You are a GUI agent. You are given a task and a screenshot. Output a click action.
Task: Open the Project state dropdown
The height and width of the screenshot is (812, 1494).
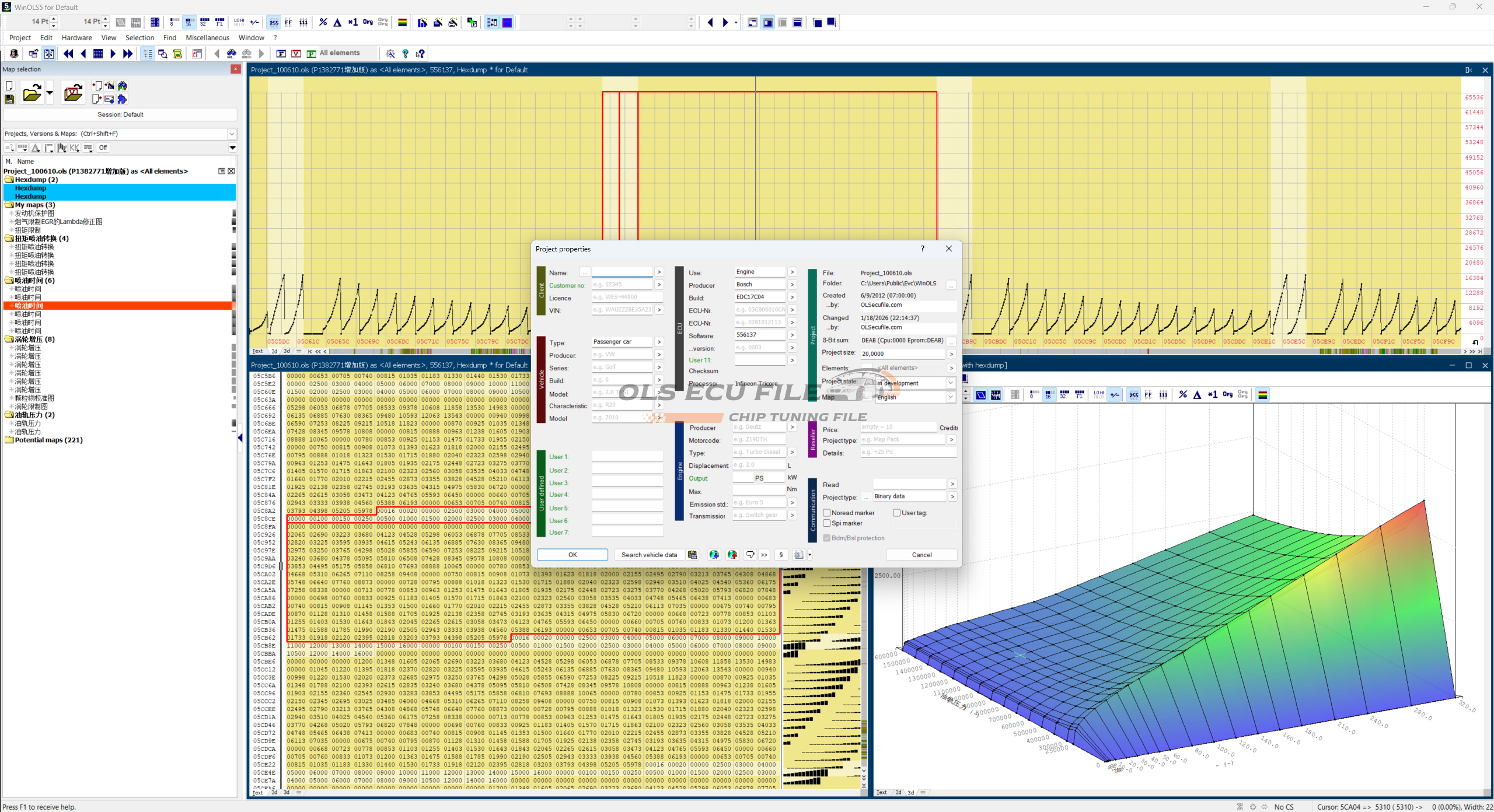[951, 383]
